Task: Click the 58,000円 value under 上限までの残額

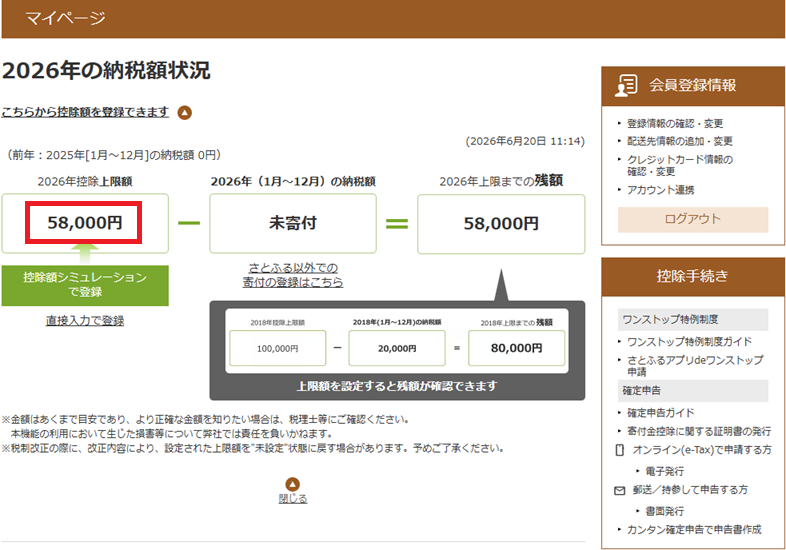Action: pos(501,224)
